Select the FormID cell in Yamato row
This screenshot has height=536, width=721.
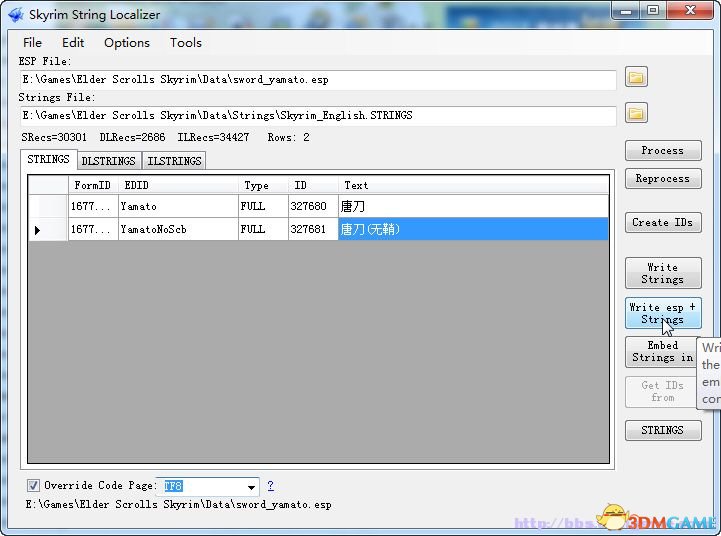[x=93, y=206]
